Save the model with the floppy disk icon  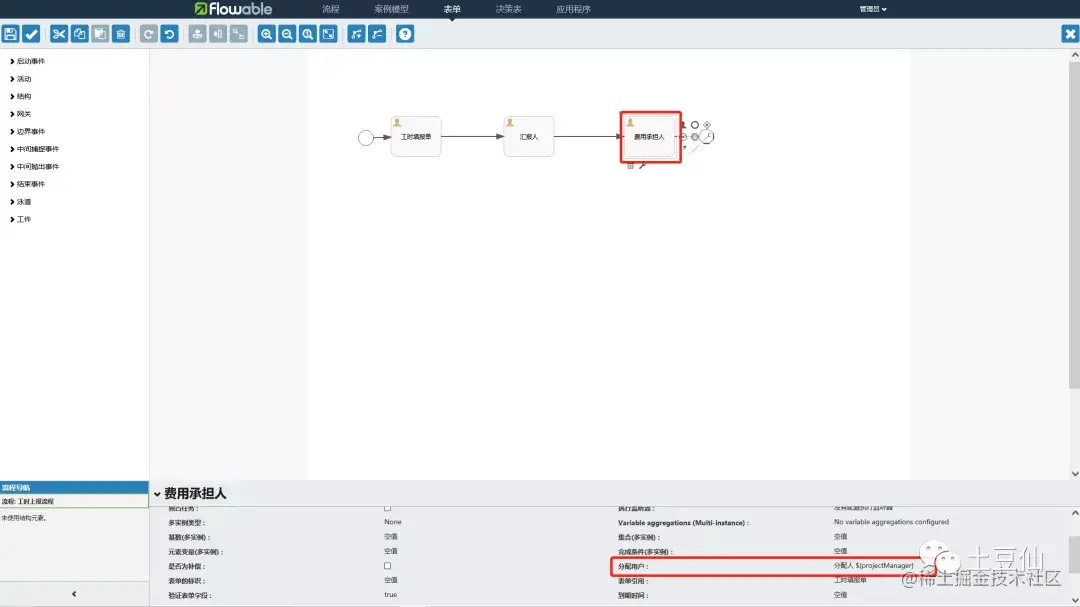[10, 34]
